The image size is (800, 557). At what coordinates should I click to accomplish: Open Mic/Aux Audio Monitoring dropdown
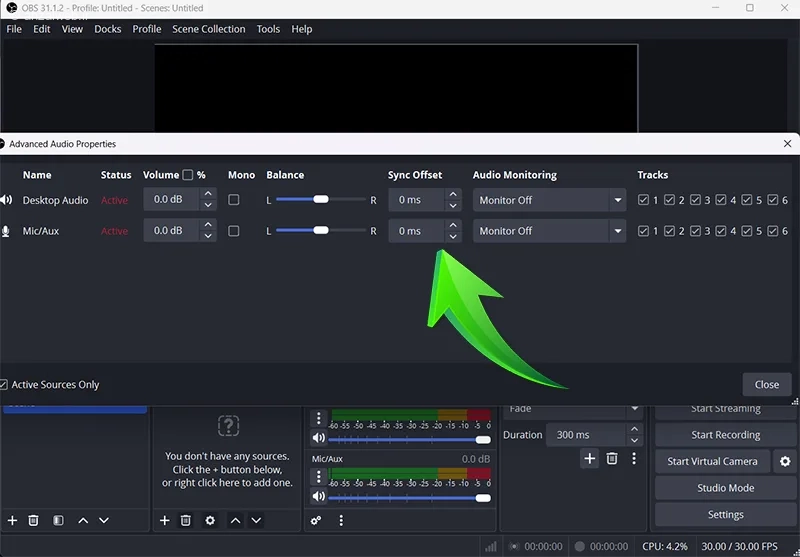(x=550, y=231)
